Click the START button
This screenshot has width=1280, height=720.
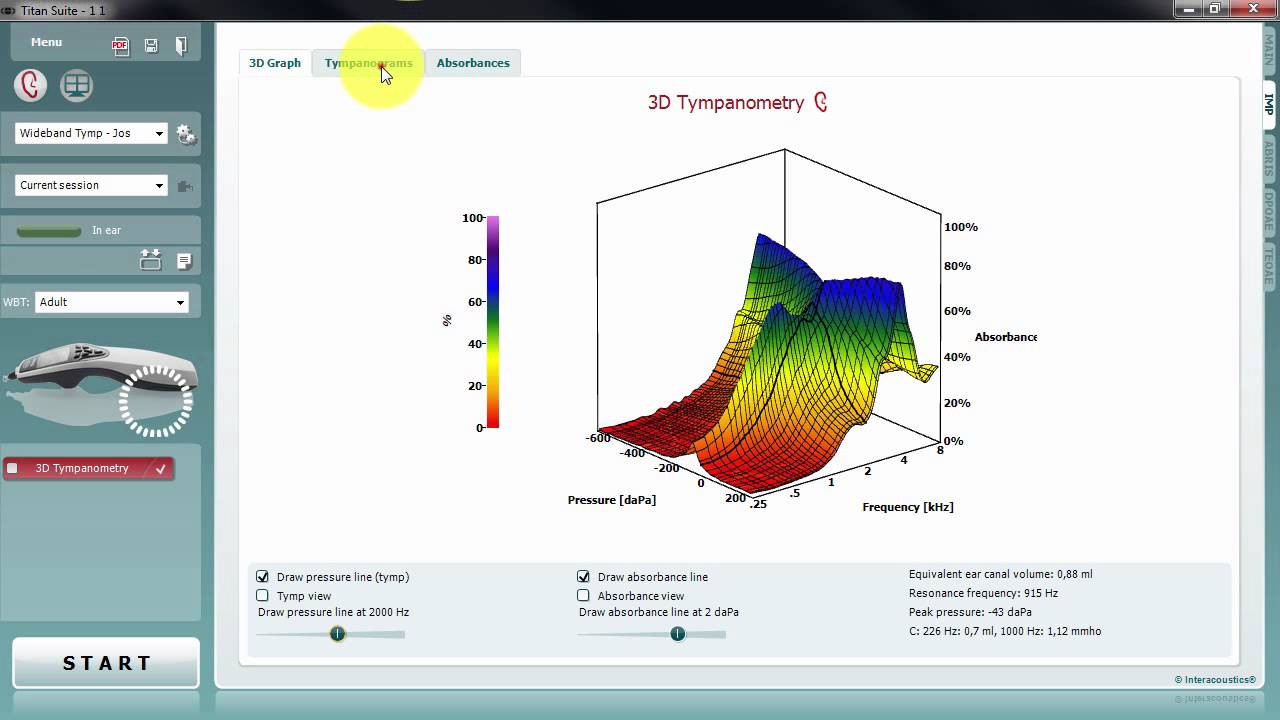point(106,663)
